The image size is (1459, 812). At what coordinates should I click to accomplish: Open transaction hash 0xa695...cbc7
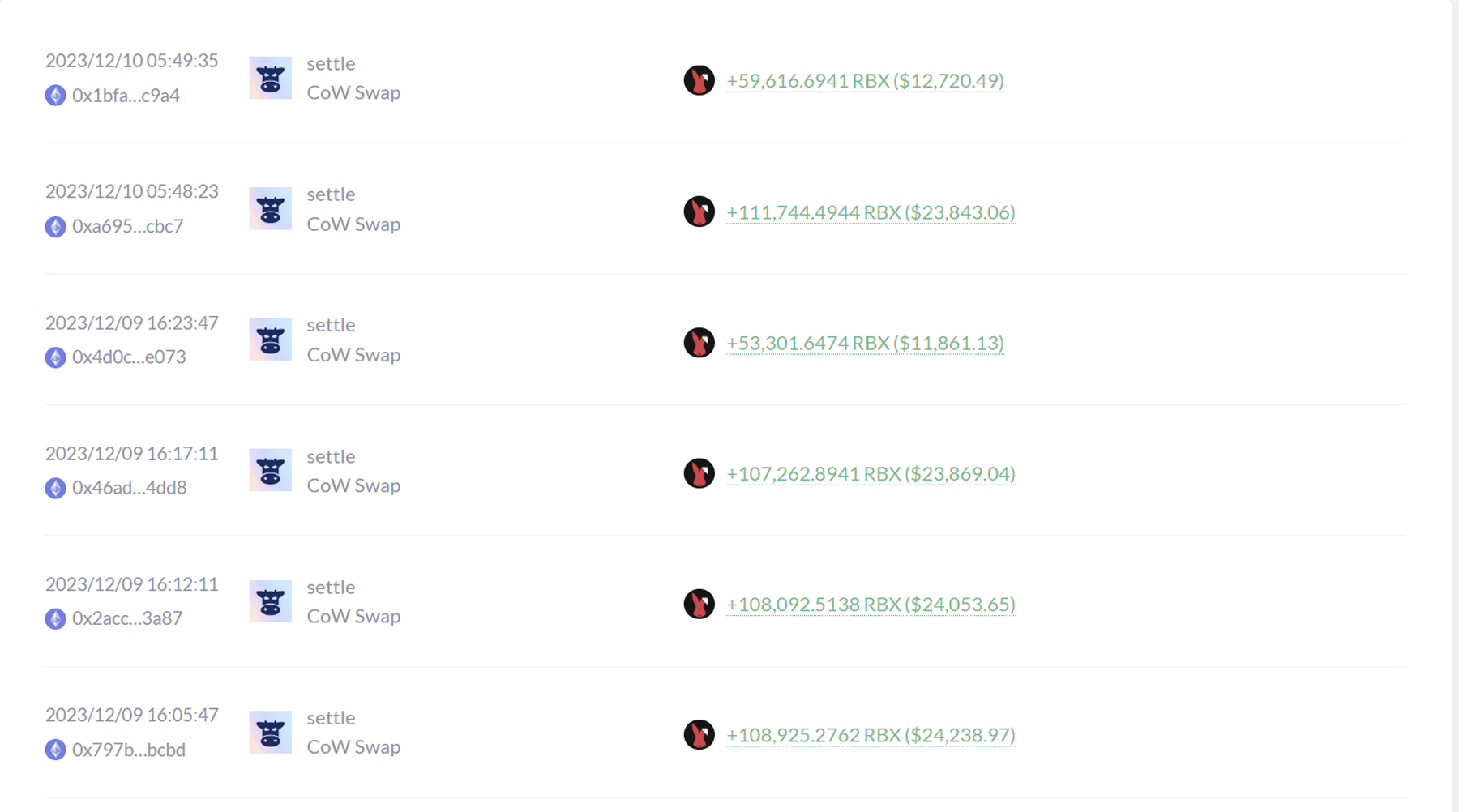tap(127, 226)
